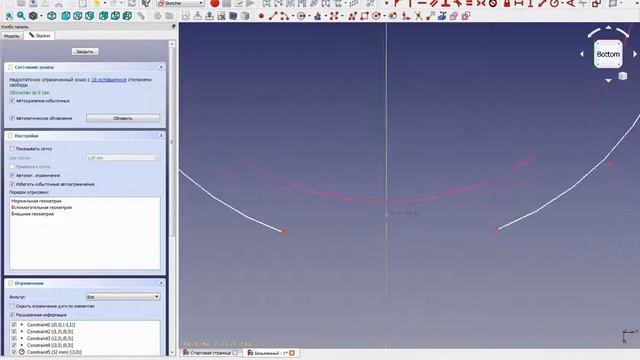Select the sketch arc tool
640x360 pixels.
click(x=284, y=16)
